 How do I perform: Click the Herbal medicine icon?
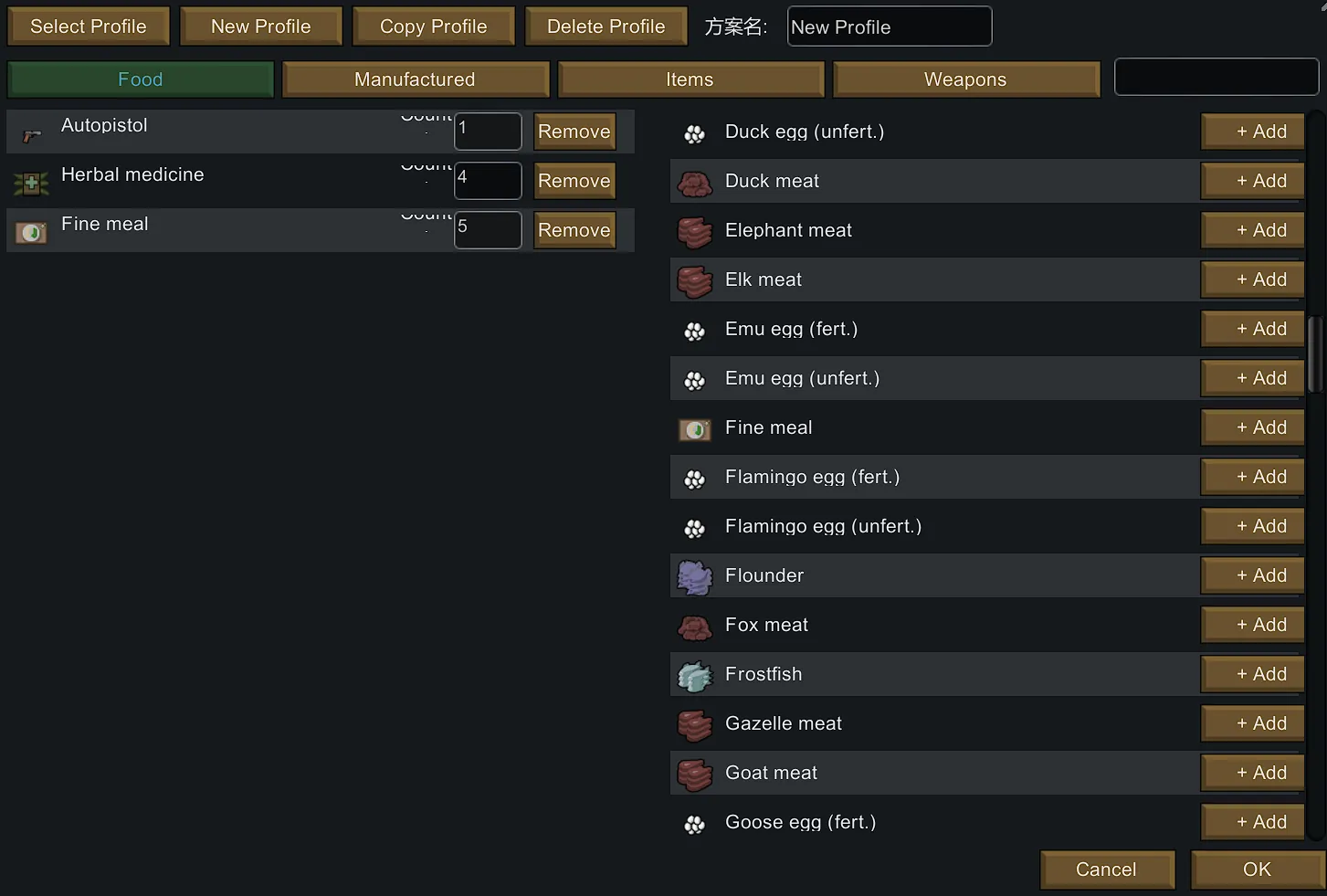pos(31,184)
